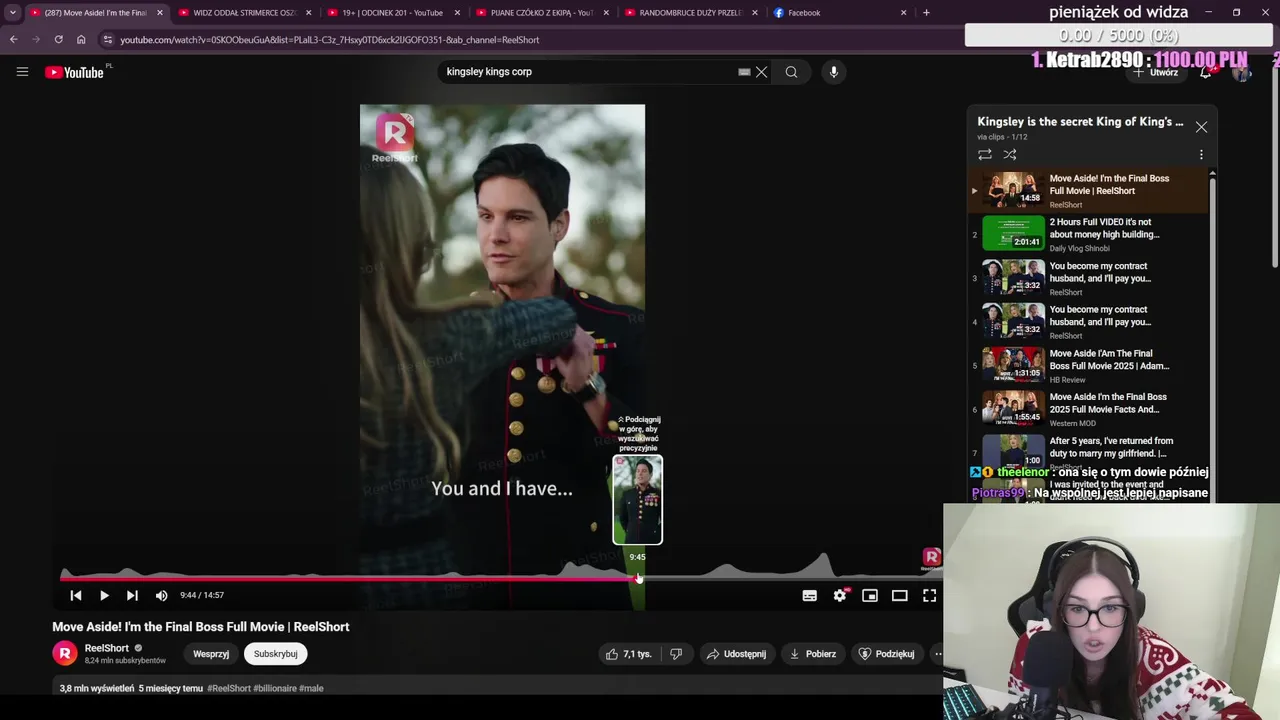The height and width of the screenshot is (720, 1280).
Task: Open 'Full Movie Facts And' playlist item
Action: click(1088, 409)
